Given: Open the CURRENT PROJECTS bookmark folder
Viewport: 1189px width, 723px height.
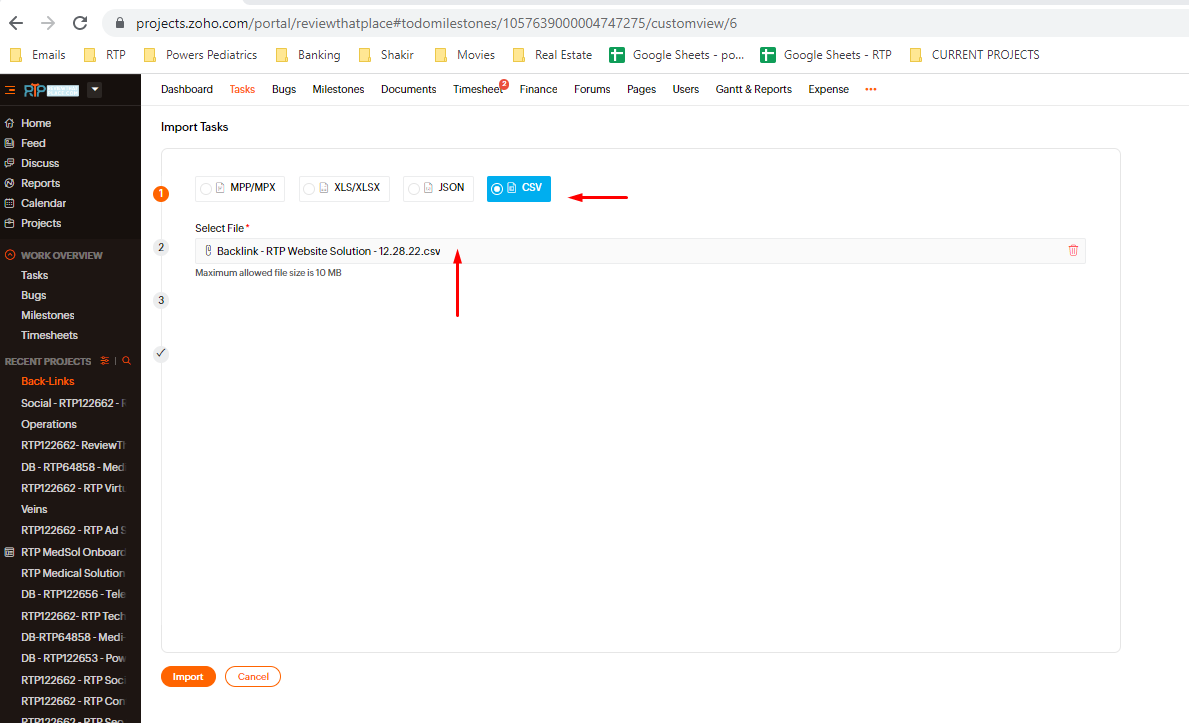Looking at the screenshot, I should (974, 55).
